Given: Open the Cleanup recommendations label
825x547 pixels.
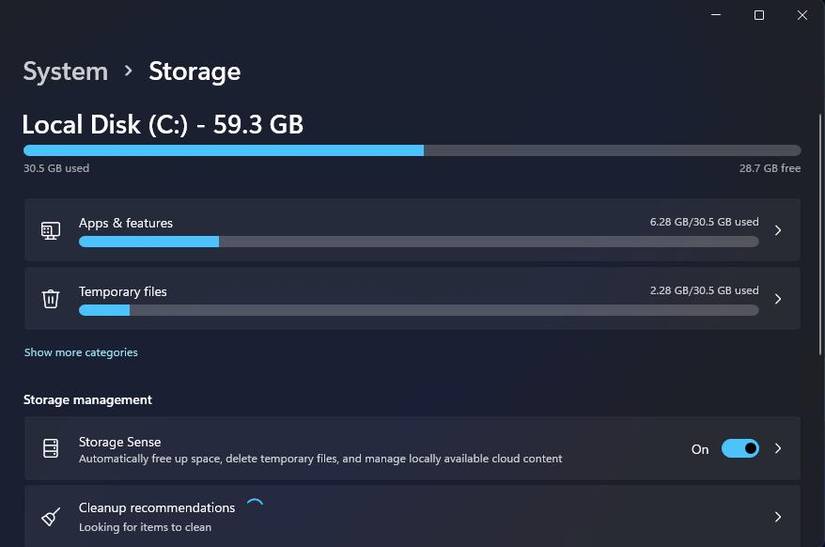Looking at the screenshot, I should pos(157,508).
